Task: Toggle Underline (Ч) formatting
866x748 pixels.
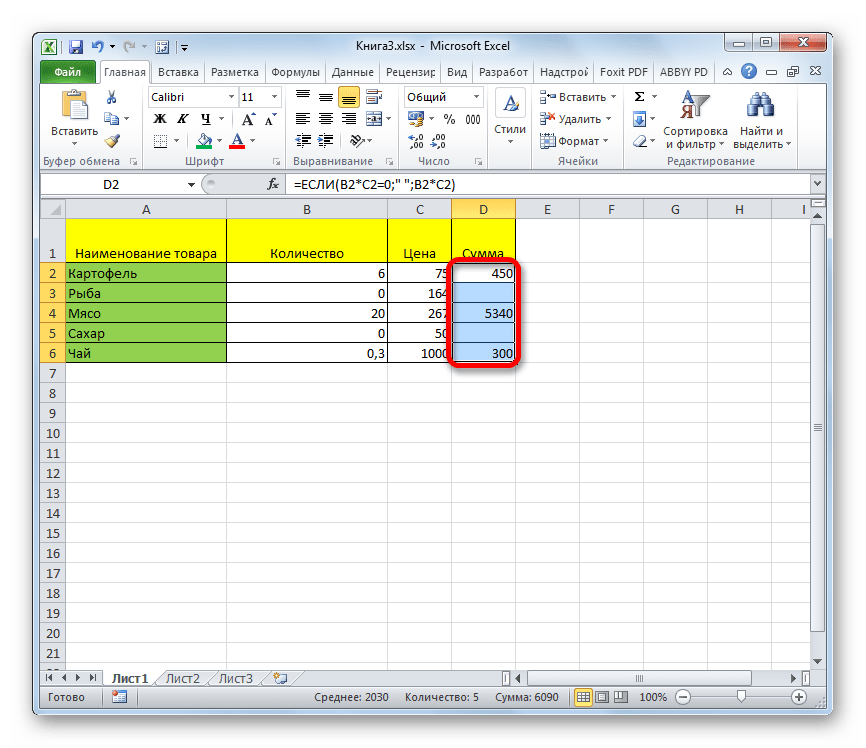Action: [205, 119]
